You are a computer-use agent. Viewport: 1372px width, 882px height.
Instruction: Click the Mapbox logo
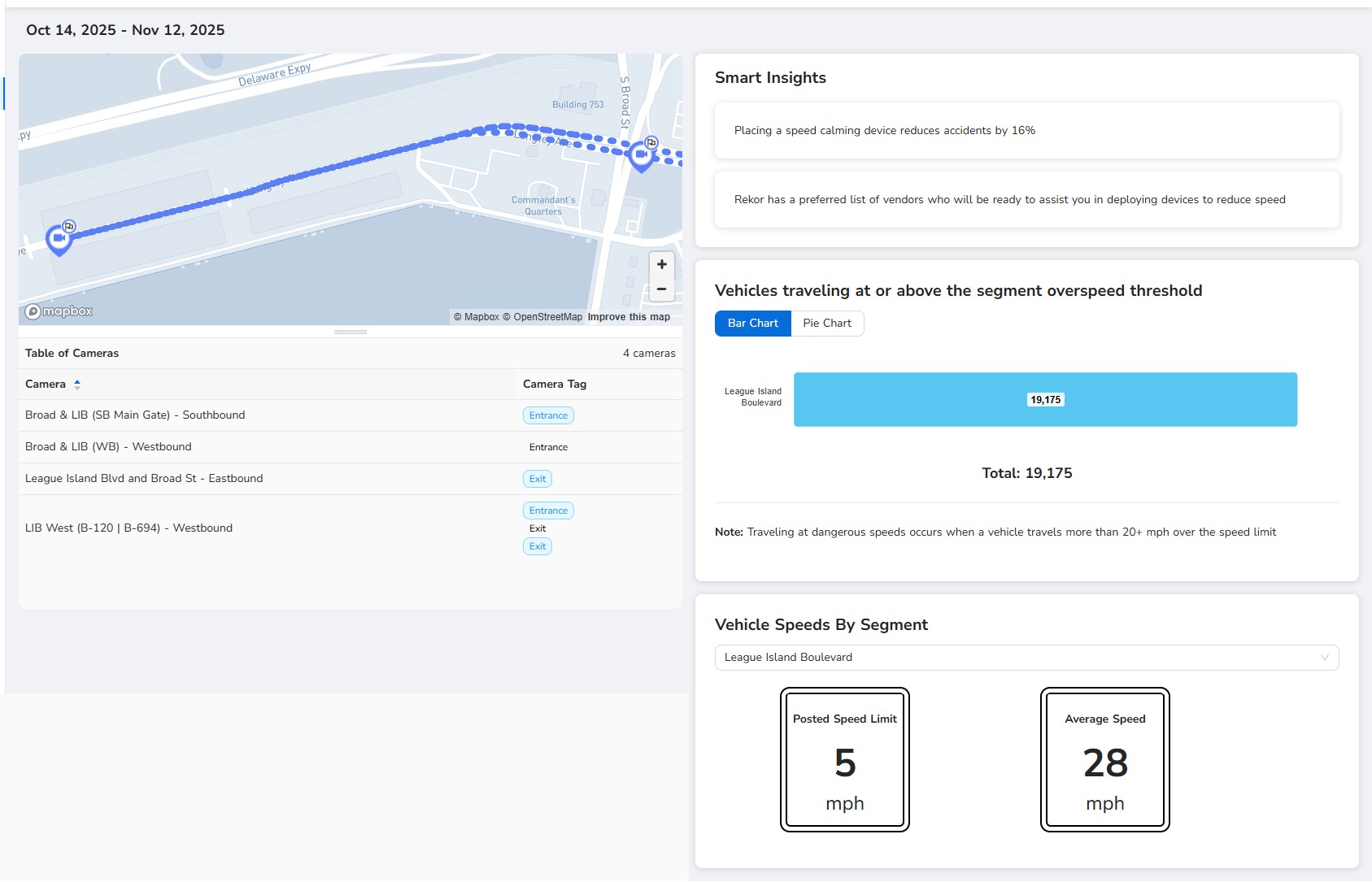[59, 311]
